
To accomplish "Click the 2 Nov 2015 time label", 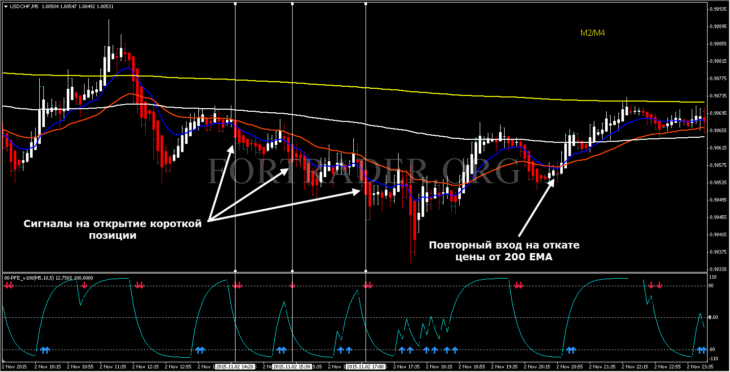I will coord(15,367).
